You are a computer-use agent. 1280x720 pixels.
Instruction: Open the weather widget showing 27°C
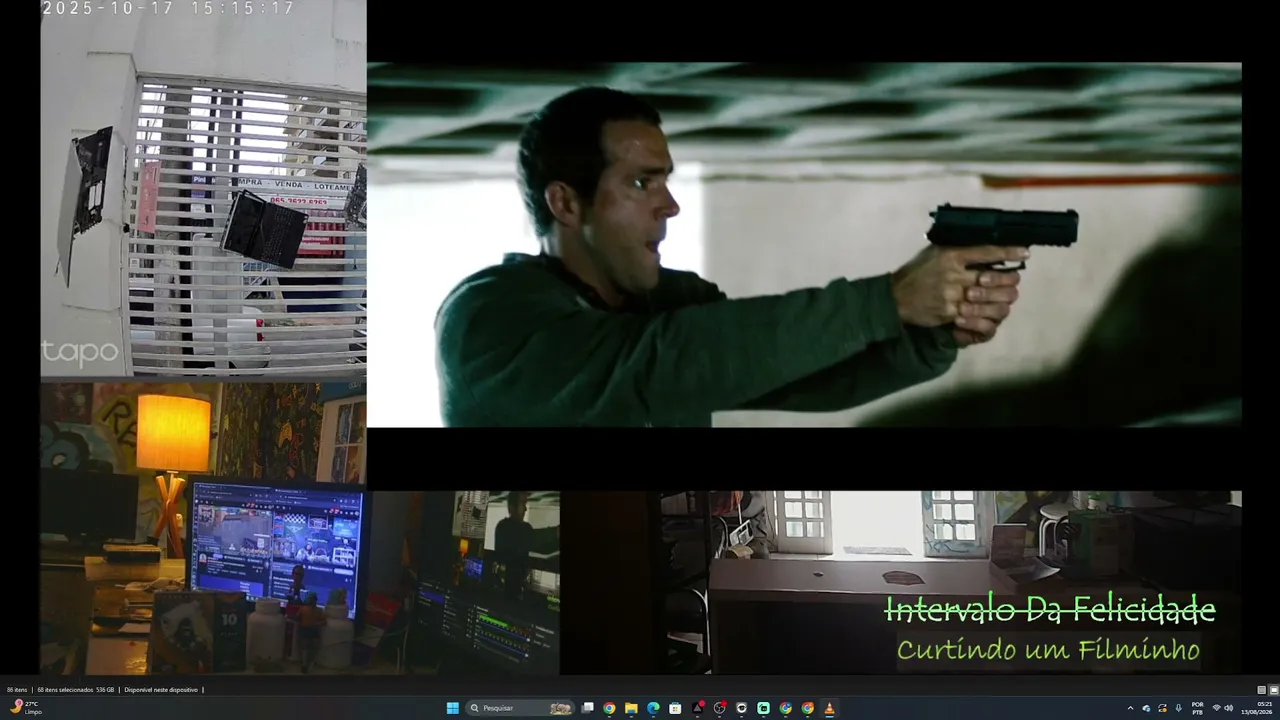point(26,708)
